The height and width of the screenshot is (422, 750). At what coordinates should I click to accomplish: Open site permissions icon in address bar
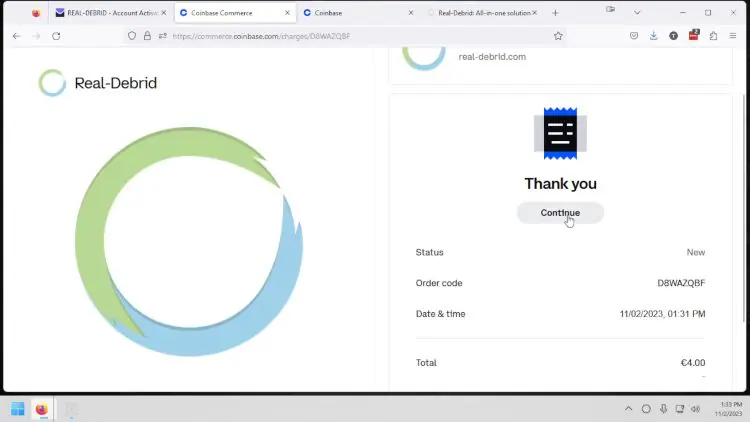point(163,36)
